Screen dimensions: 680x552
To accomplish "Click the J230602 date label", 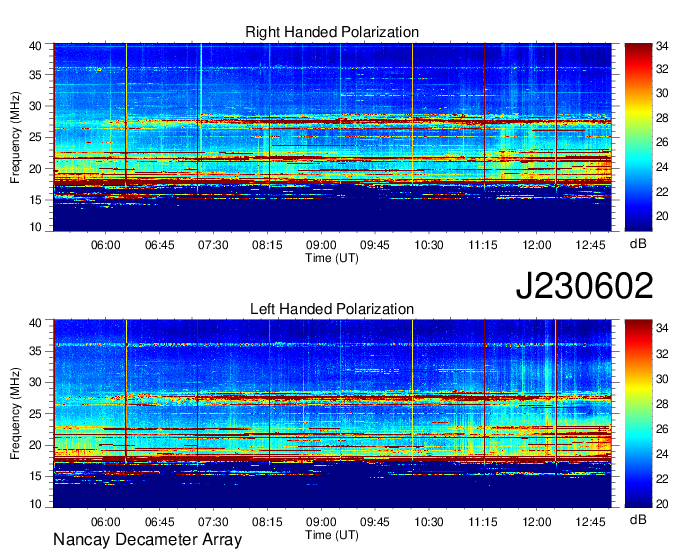I will click(584, 286).
